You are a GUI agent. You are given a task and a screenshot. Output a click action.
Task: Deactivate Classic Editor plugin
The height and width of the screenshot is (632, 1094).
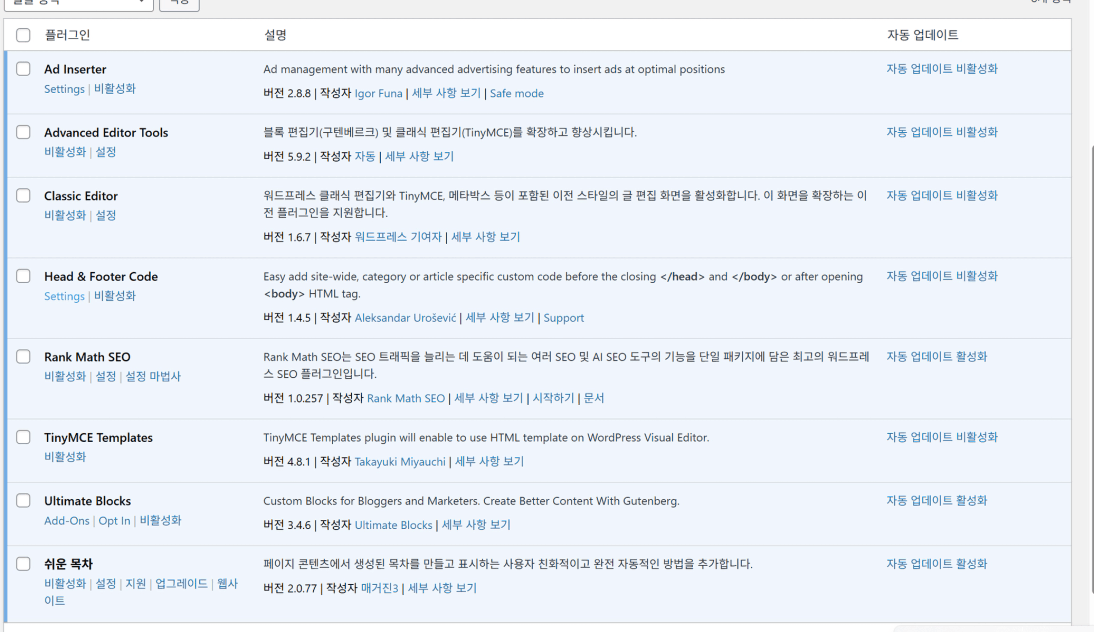pos(65,216)
